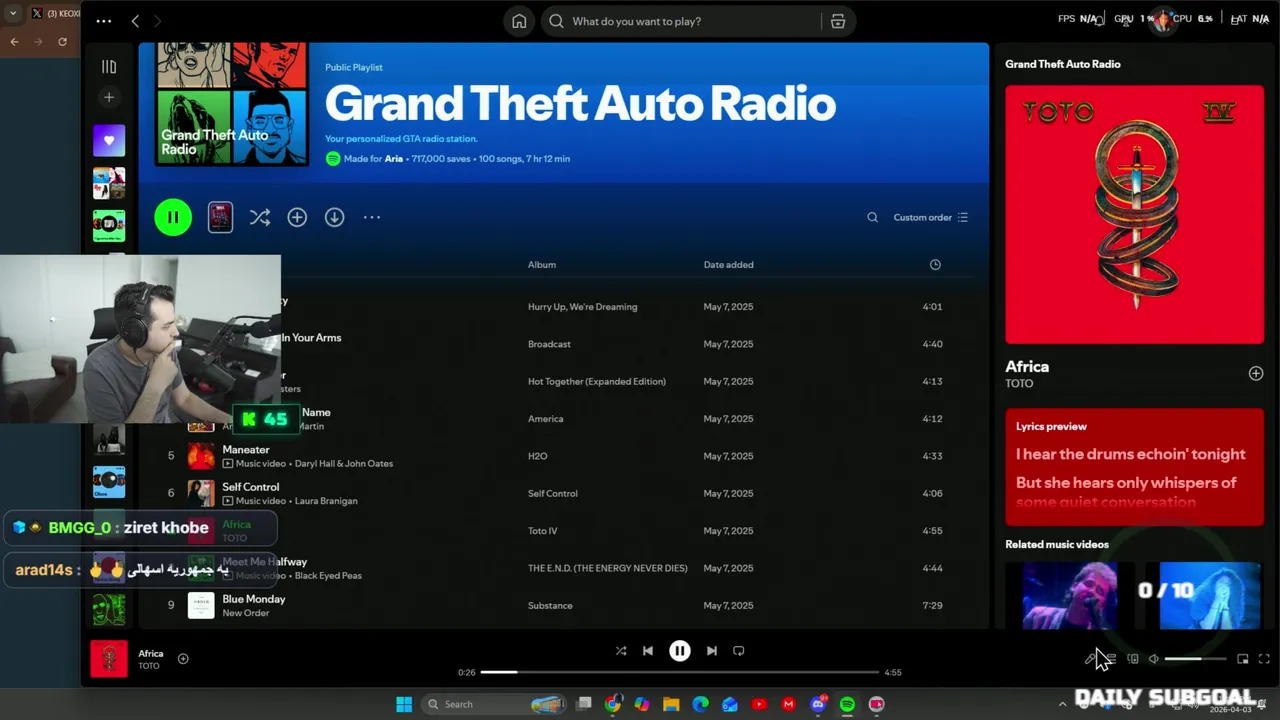Viewport: 1280px width, 720px height.
Task: Go to Spotify Home
Action: click(x=519, y=21)
